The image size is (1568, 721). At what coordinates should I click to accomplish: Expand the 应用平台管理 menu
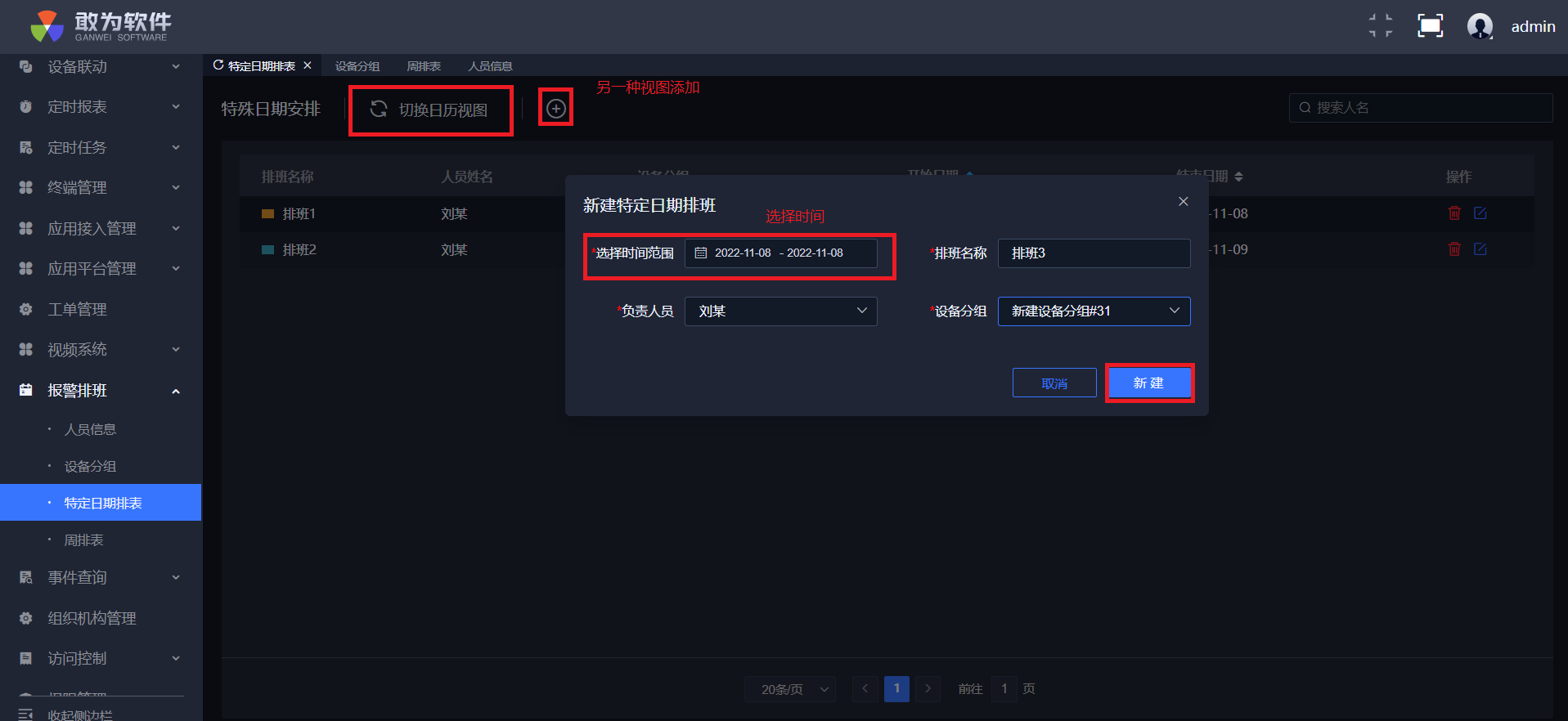pyautogui.click(x=176, y=269)
